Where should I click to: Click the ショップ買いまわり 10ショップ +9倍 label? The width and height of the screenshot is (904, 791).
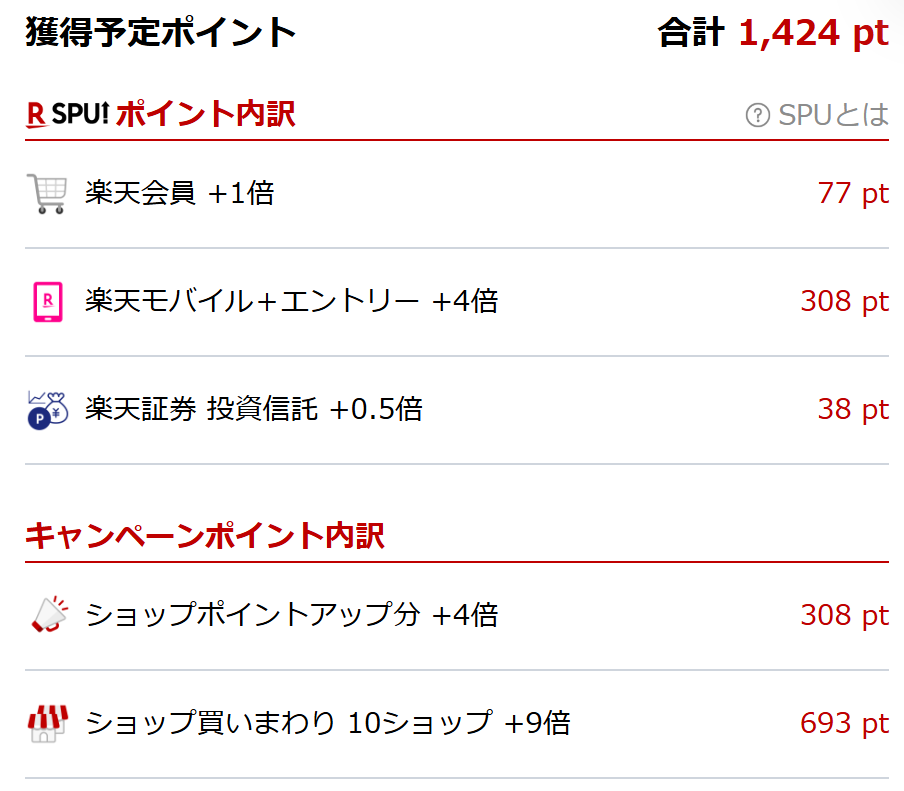click(x=327, y=723)
